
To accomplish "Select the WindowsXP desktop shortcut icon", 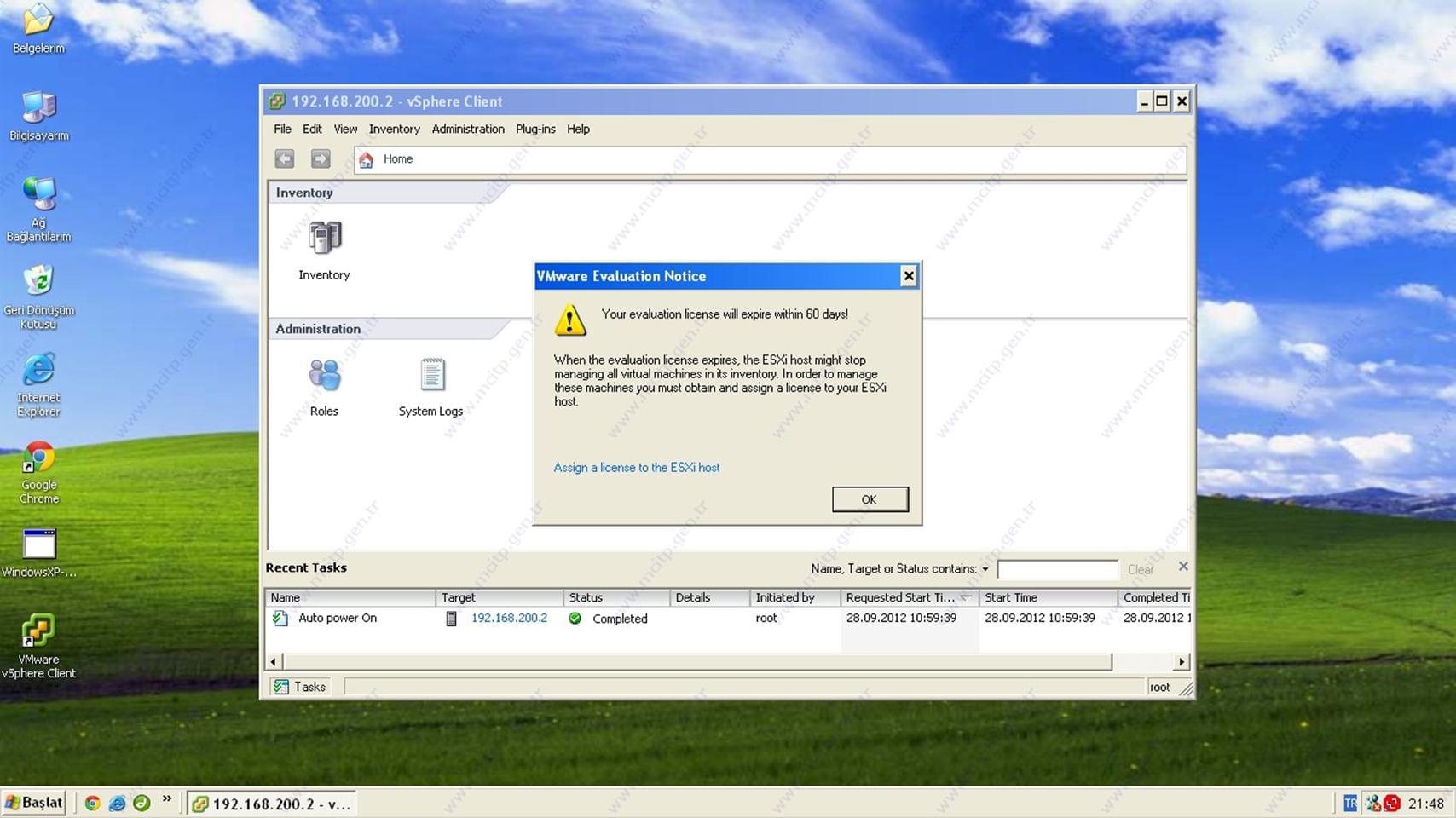I will [x=38, y=544].
